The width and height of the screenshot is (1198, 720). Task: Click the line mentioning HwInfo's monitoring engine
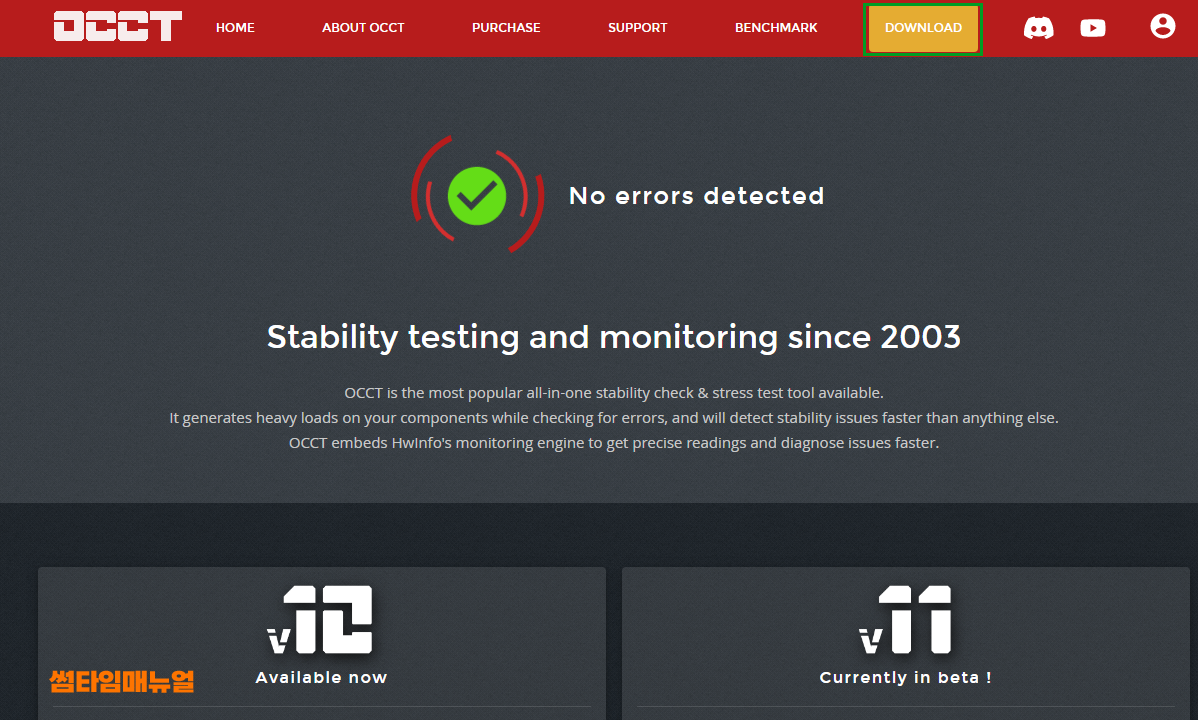pyautogui.click(x=614, y=443)
